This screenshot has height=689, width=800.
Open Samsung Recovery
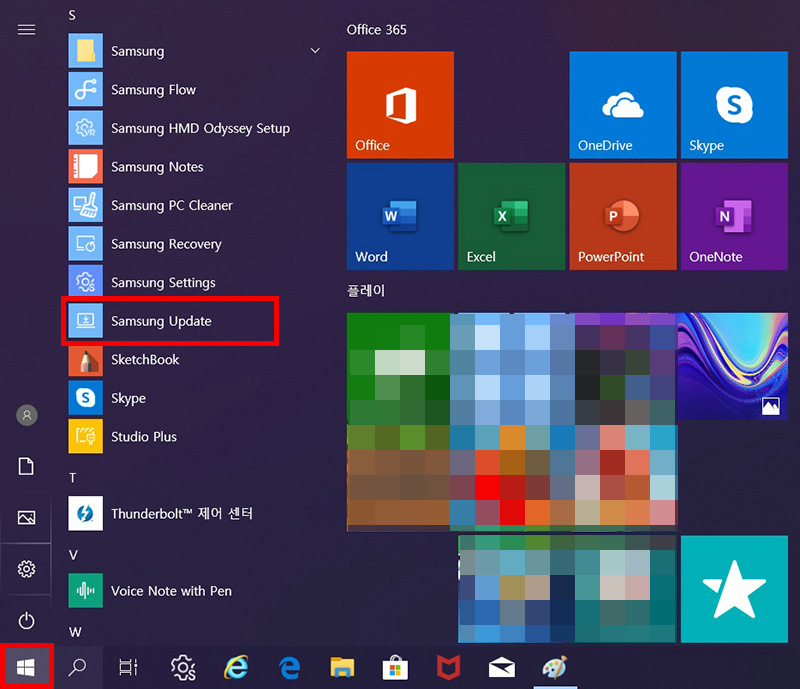pyautogui.click(x=194, y=244)
